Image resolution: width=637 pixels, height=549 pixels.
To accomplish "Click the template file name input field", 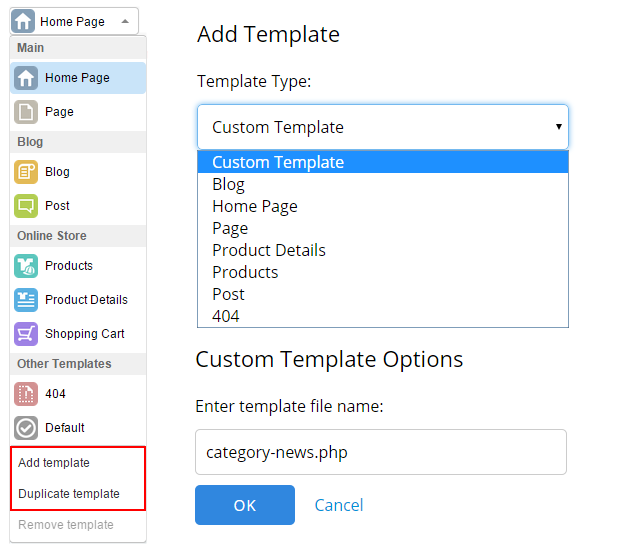I will coord(381,452).
